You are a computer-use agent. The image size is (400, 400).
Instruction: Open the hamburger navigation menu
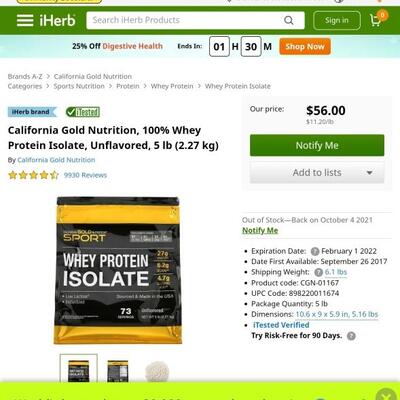pyautogui.click(x=25, y=20)
